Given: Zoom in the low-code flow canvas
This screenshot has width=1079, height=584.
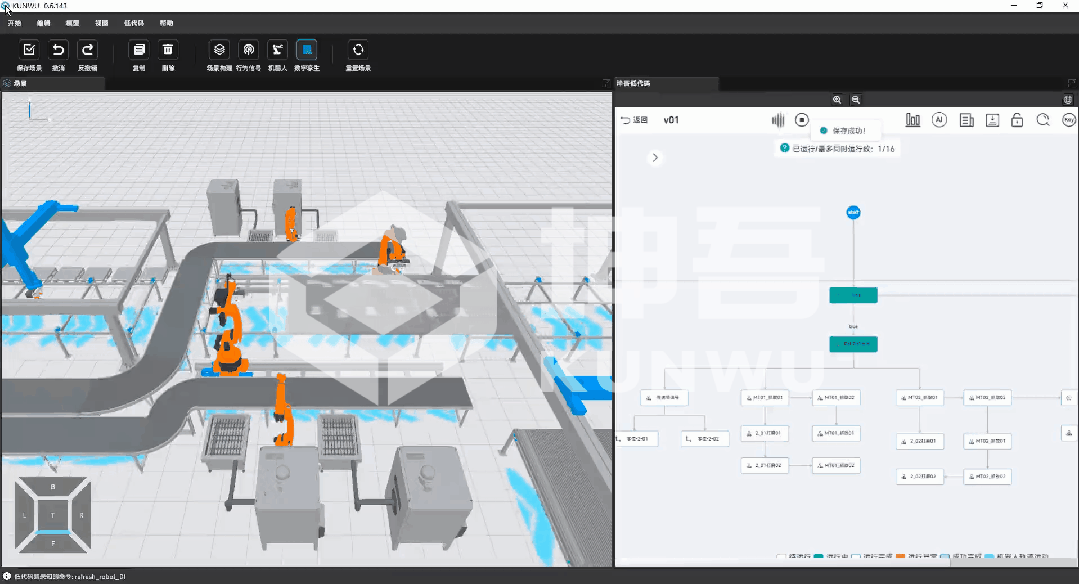Looking at the screenshot, I should 837,100.
